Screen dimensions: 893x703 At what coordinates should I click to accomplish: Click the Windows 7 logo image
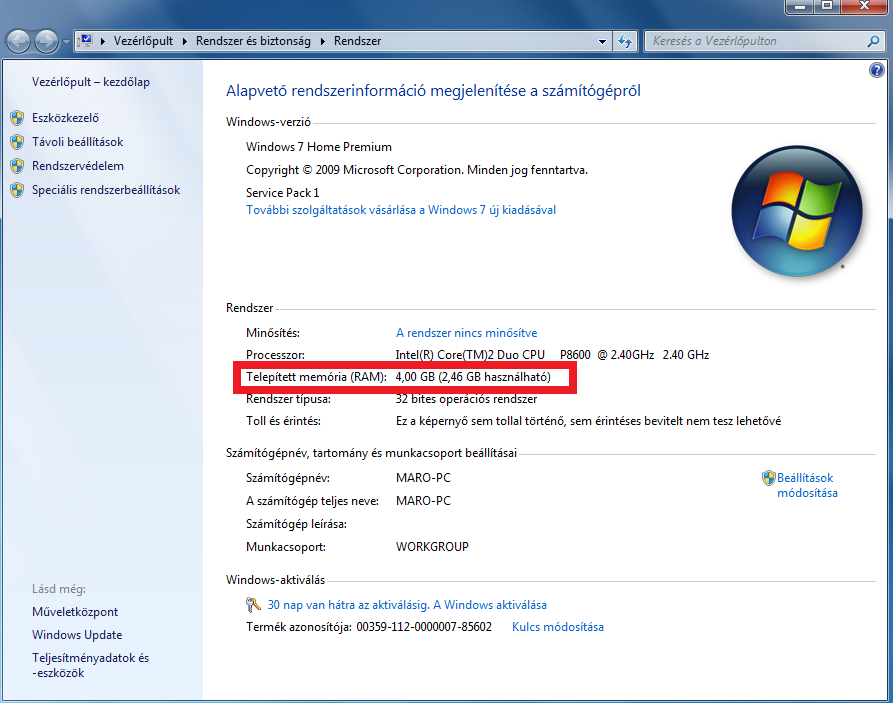(x=797, y=211)
